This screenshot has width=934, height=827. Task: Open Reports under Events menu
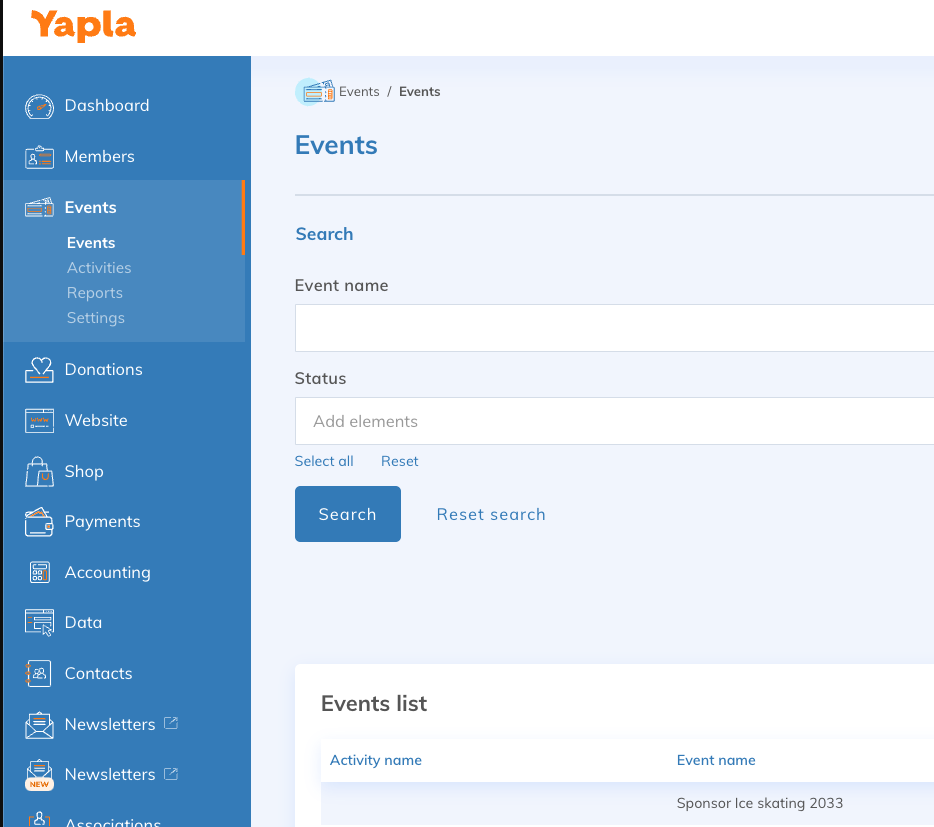95,293
